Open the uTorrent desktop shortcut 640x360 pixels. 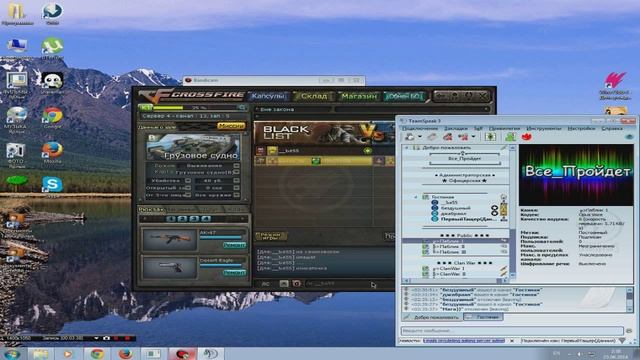[52, 48]
